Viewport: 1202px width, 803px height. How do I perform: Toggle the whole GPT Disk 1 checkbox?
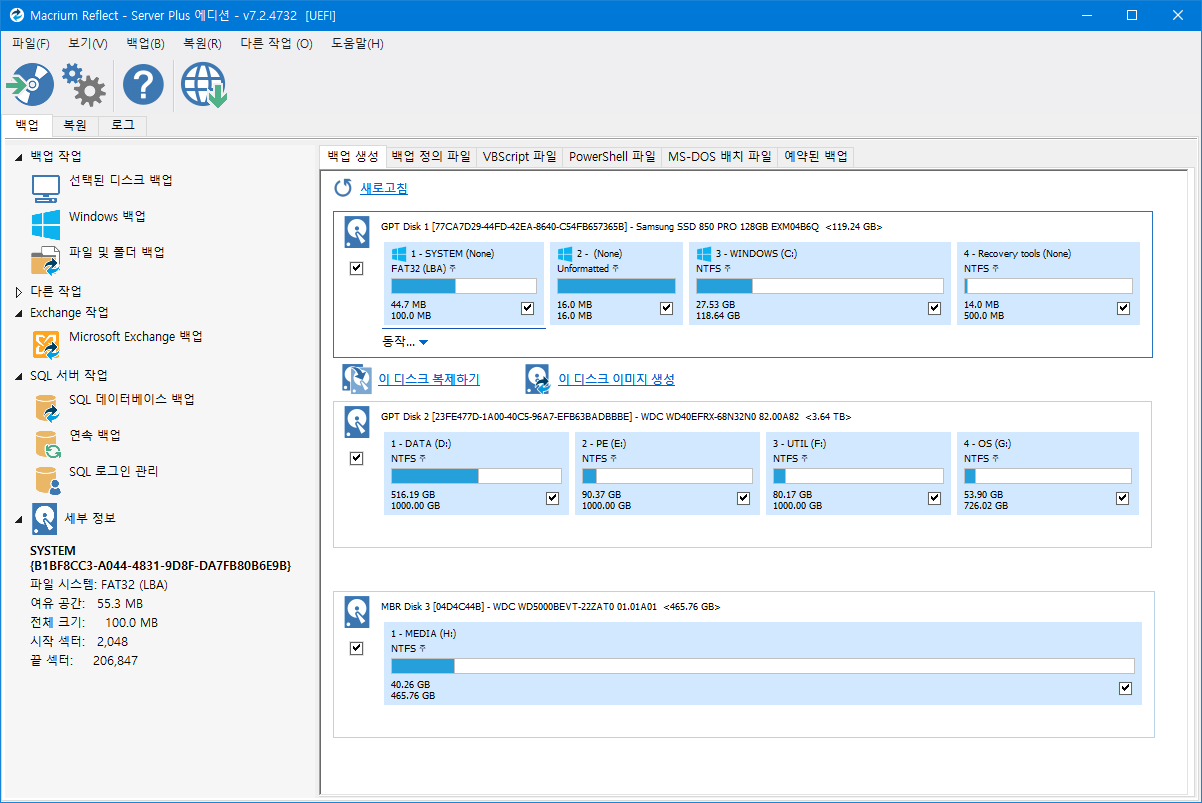pyautogui.click(x=357, y=269)
